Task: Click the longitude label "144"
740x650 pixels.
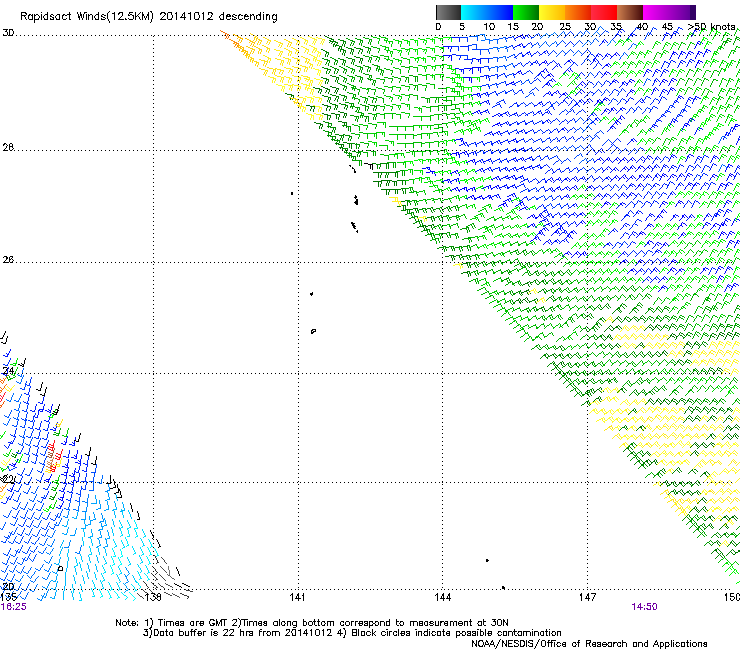Action: coord(443,597)
